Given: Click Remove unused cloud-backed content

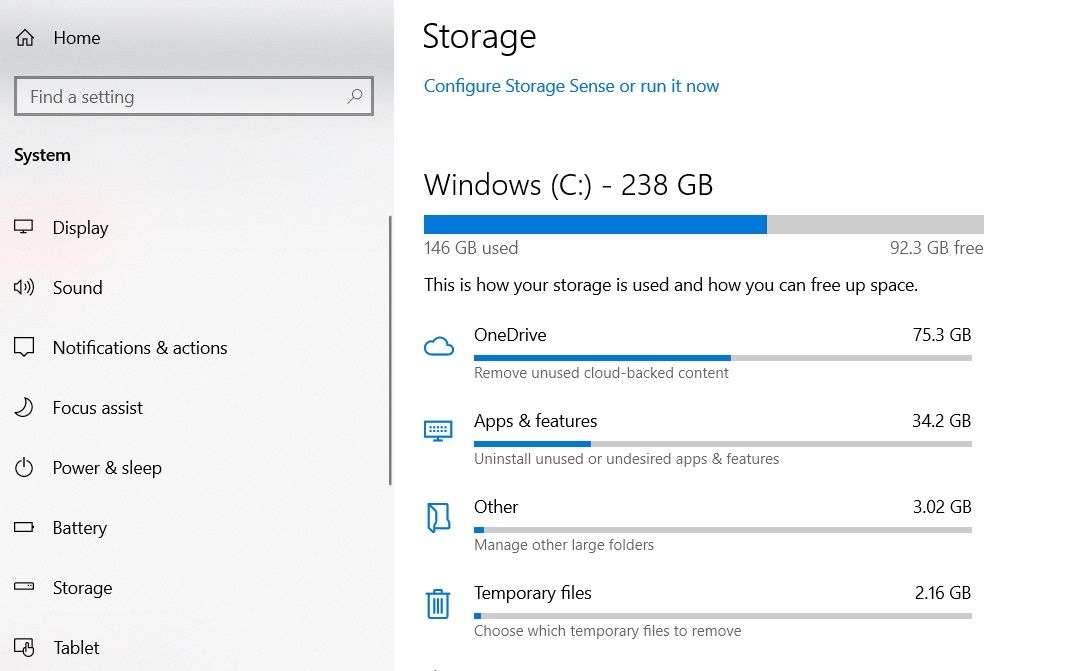Looking at the screenshot, I should [x=600, y=372].
